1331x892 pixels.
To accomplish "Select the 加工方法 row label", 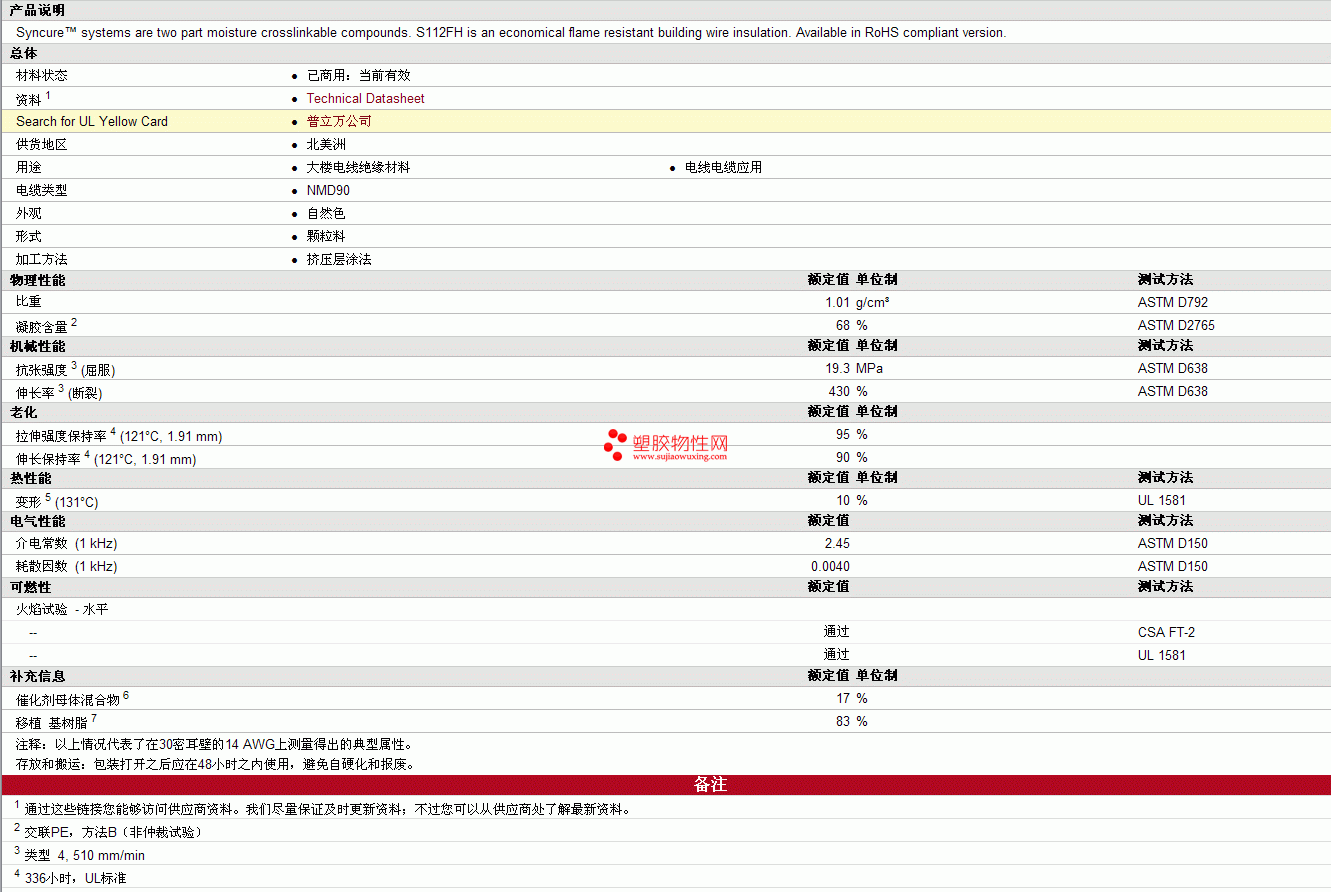I will (x=42, y=259).
